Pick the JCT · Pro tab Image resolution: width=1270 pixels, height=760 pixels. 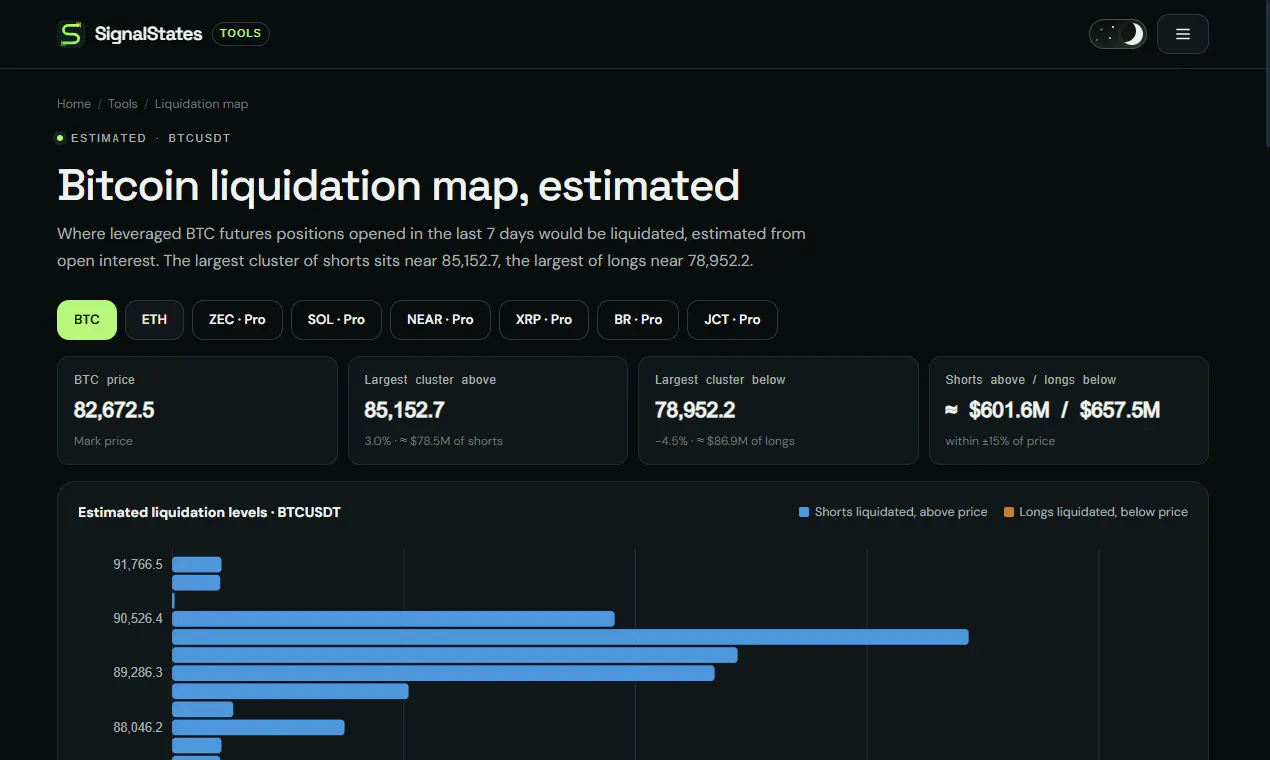(x=732, y=320)
